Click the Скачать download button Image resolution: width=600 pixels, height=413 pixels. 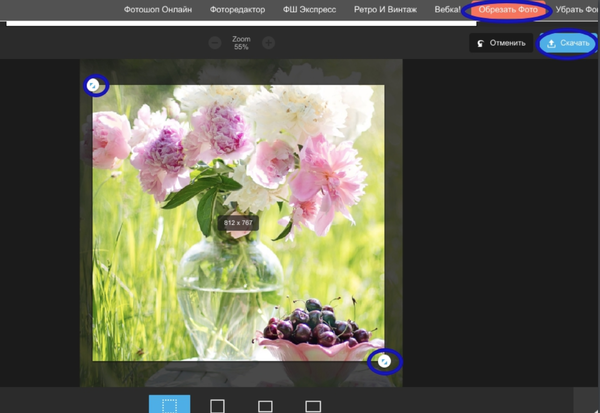coord(568,43)
